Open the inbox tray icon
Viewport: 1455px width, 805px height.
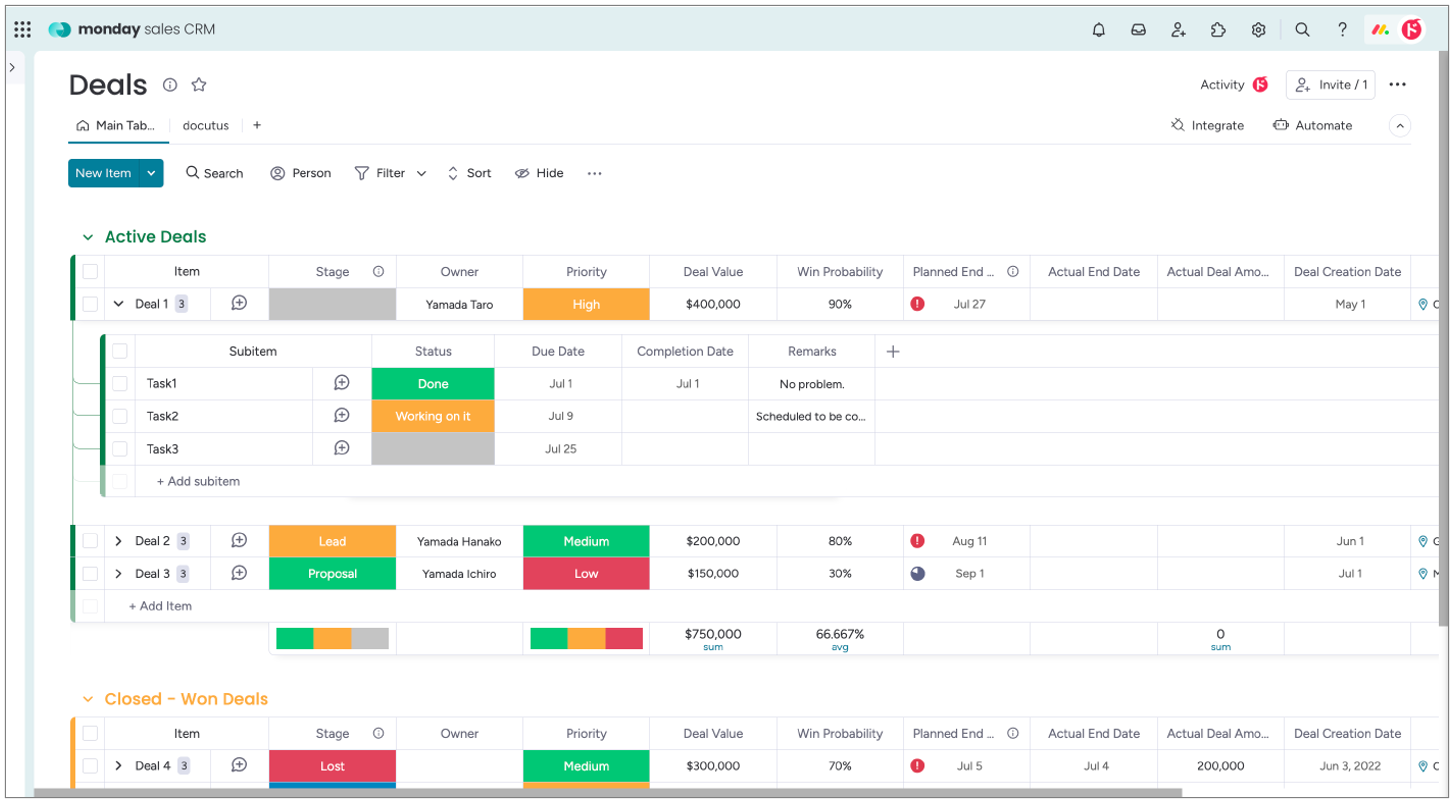[x=1138, y=30]
